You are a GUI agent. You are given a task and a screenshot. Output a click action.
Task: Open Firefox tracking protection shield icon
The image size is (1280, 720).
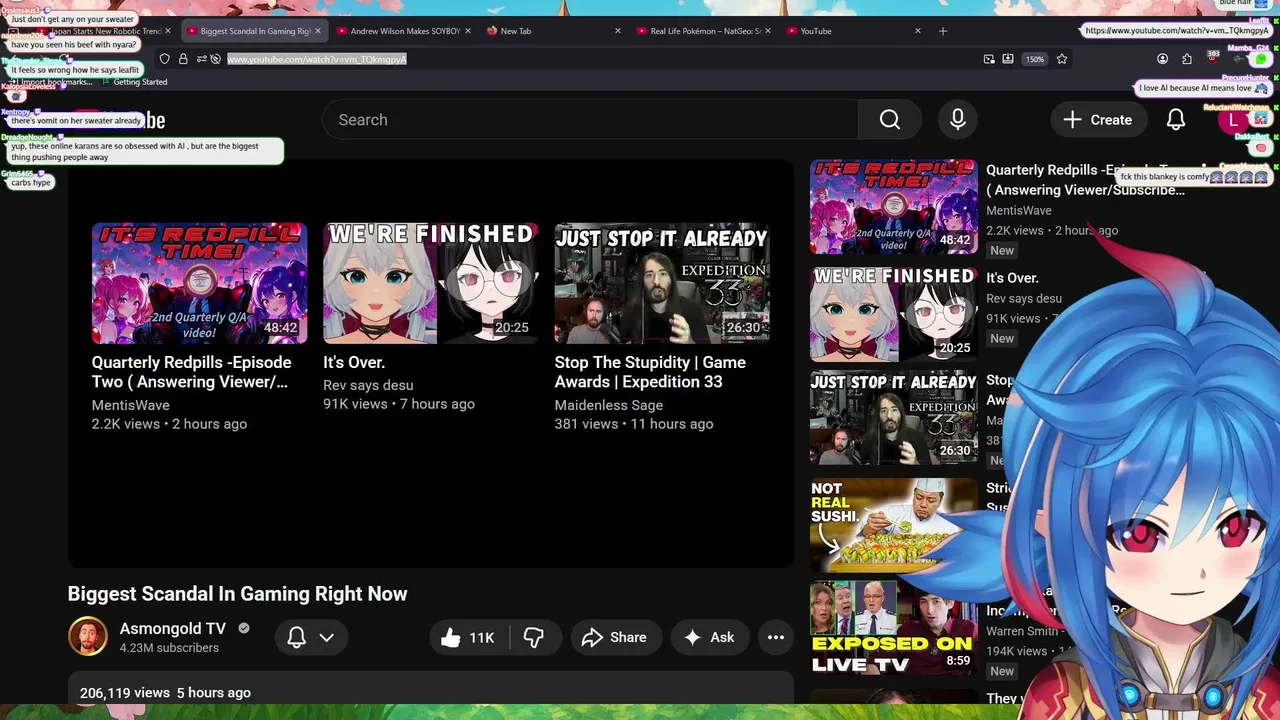point(165,59)
